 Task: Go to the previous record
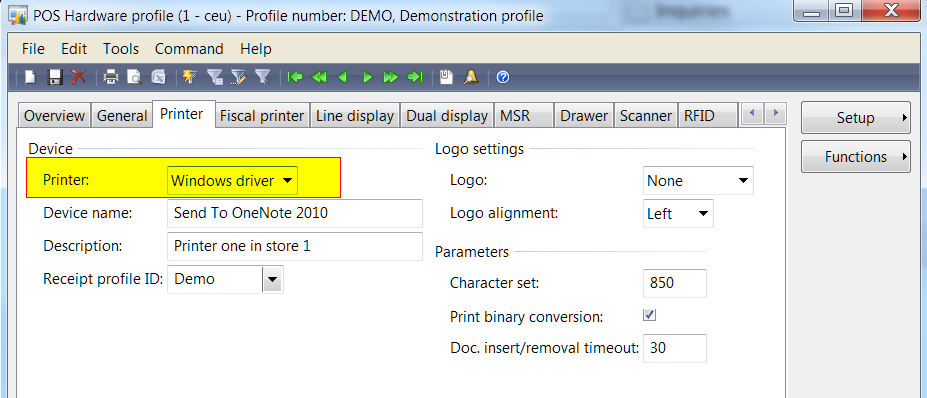(342, 77)
